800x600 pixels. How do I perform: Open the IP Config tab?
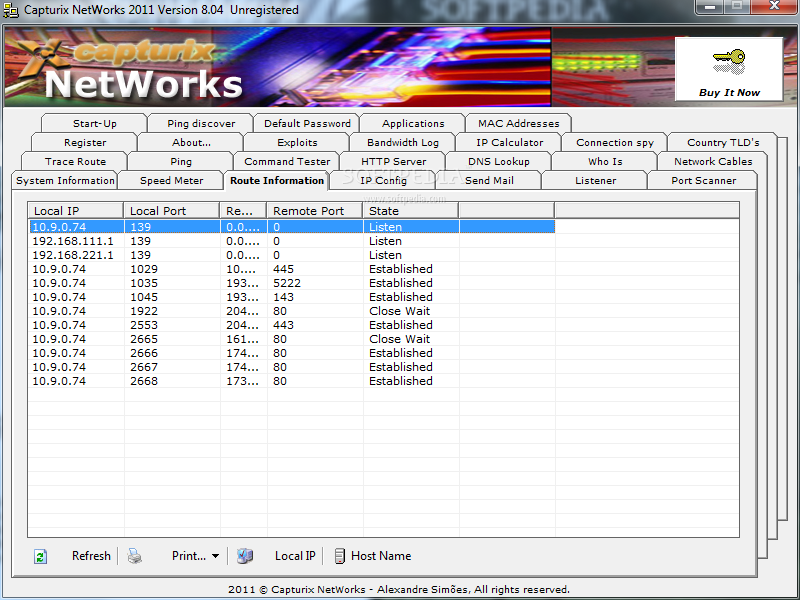tap(384, 180)
